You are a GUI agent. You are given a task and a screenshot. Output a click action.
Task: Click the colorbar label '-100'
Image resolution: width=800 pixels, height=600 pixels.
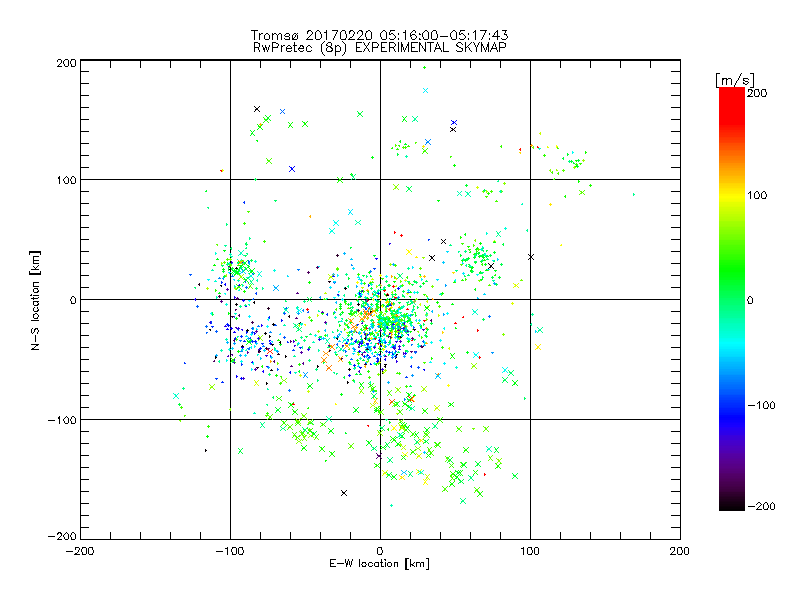761,406
